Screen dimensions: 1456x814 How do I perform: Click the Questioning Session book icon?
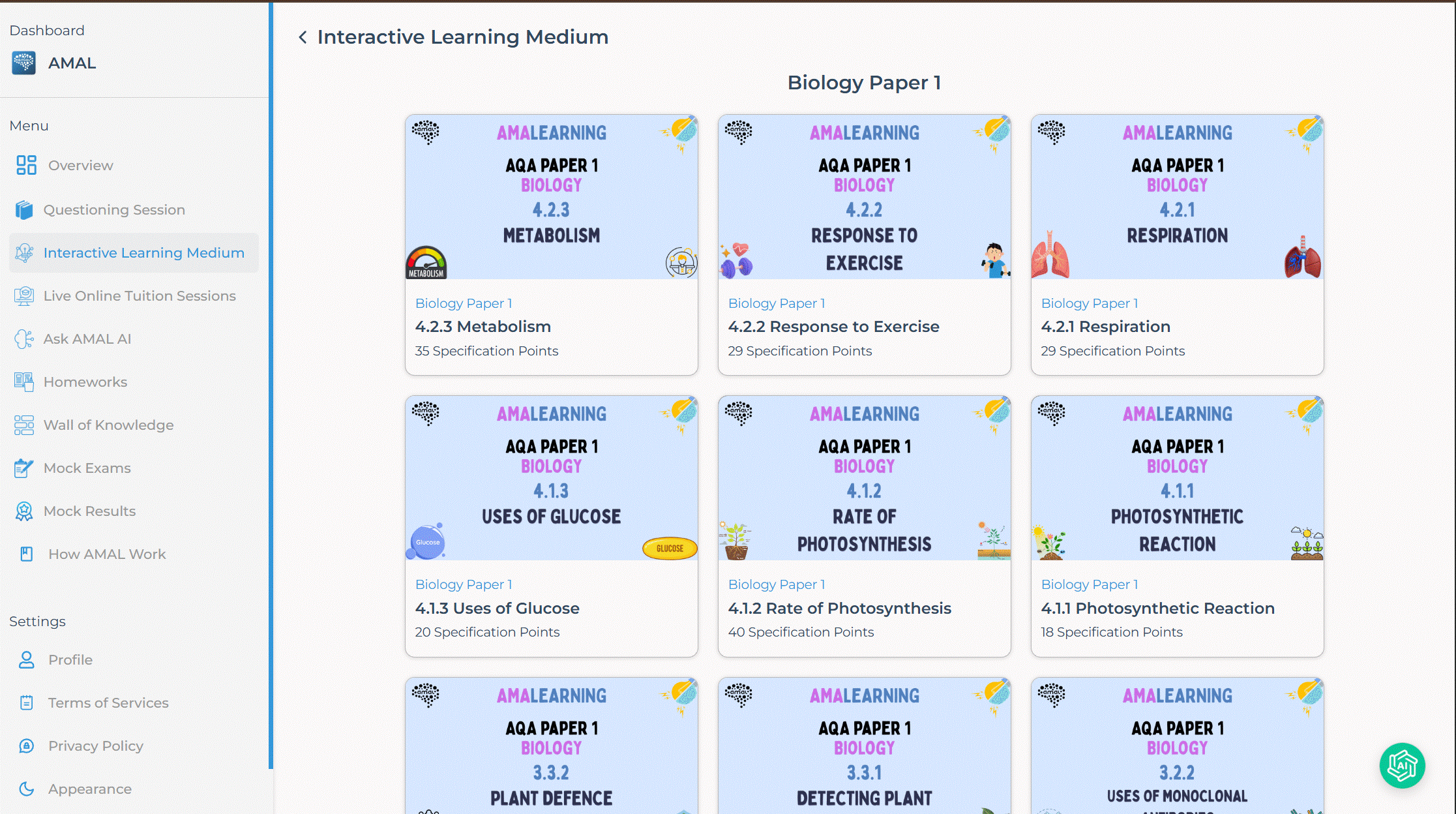pos(24,210)
